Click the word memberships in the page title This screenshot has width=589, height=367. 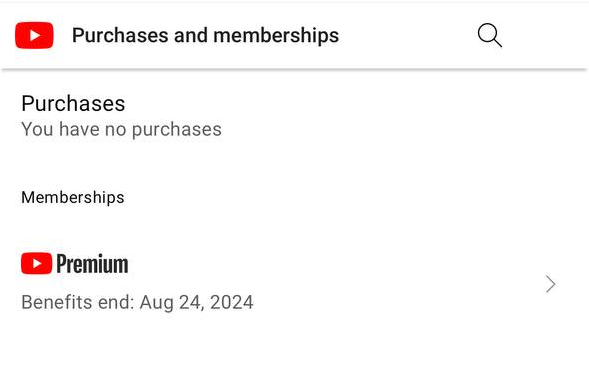click(x=276, y=35)
